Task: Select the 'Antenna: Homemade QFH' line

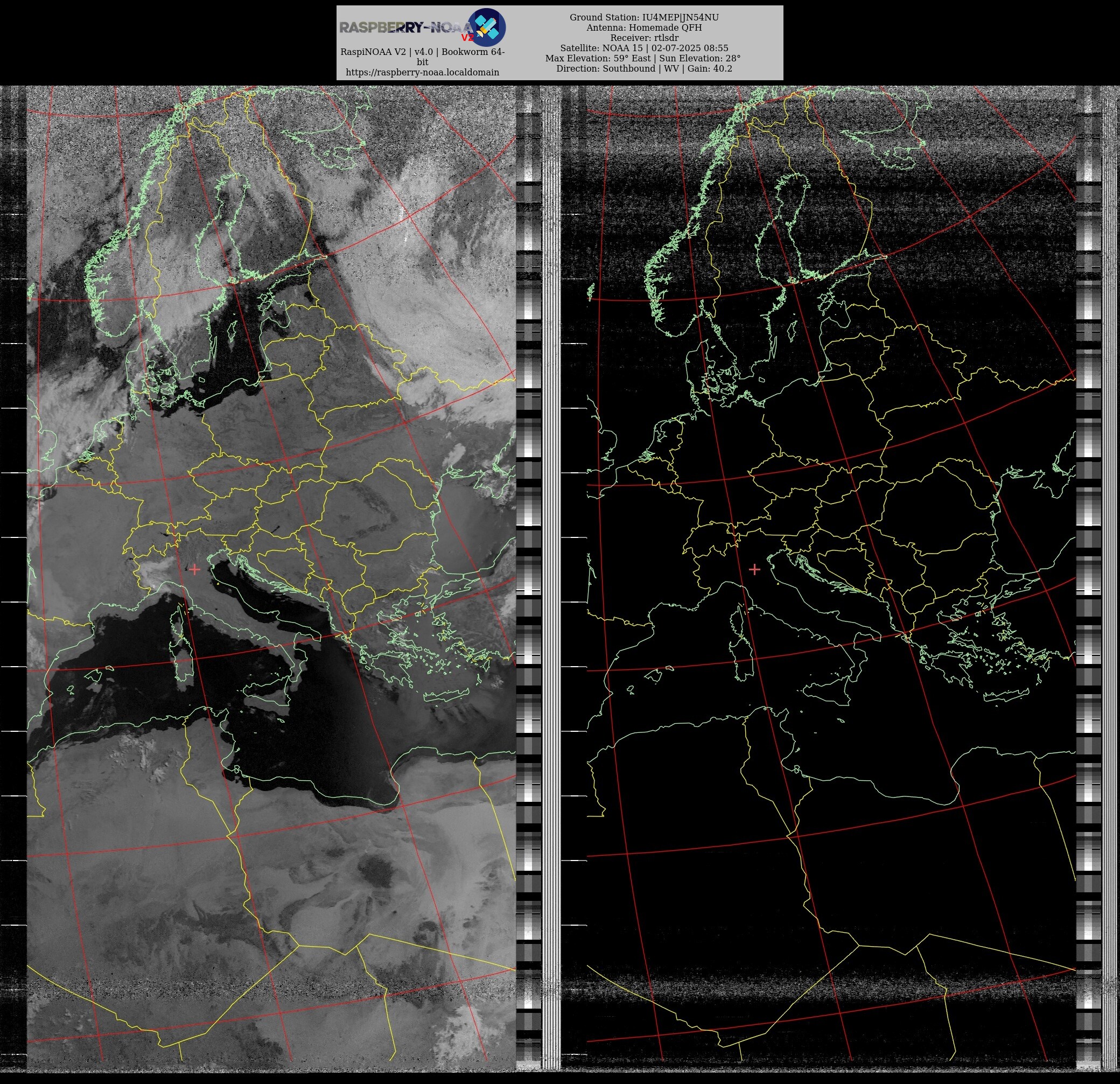Action: point(644,27)
